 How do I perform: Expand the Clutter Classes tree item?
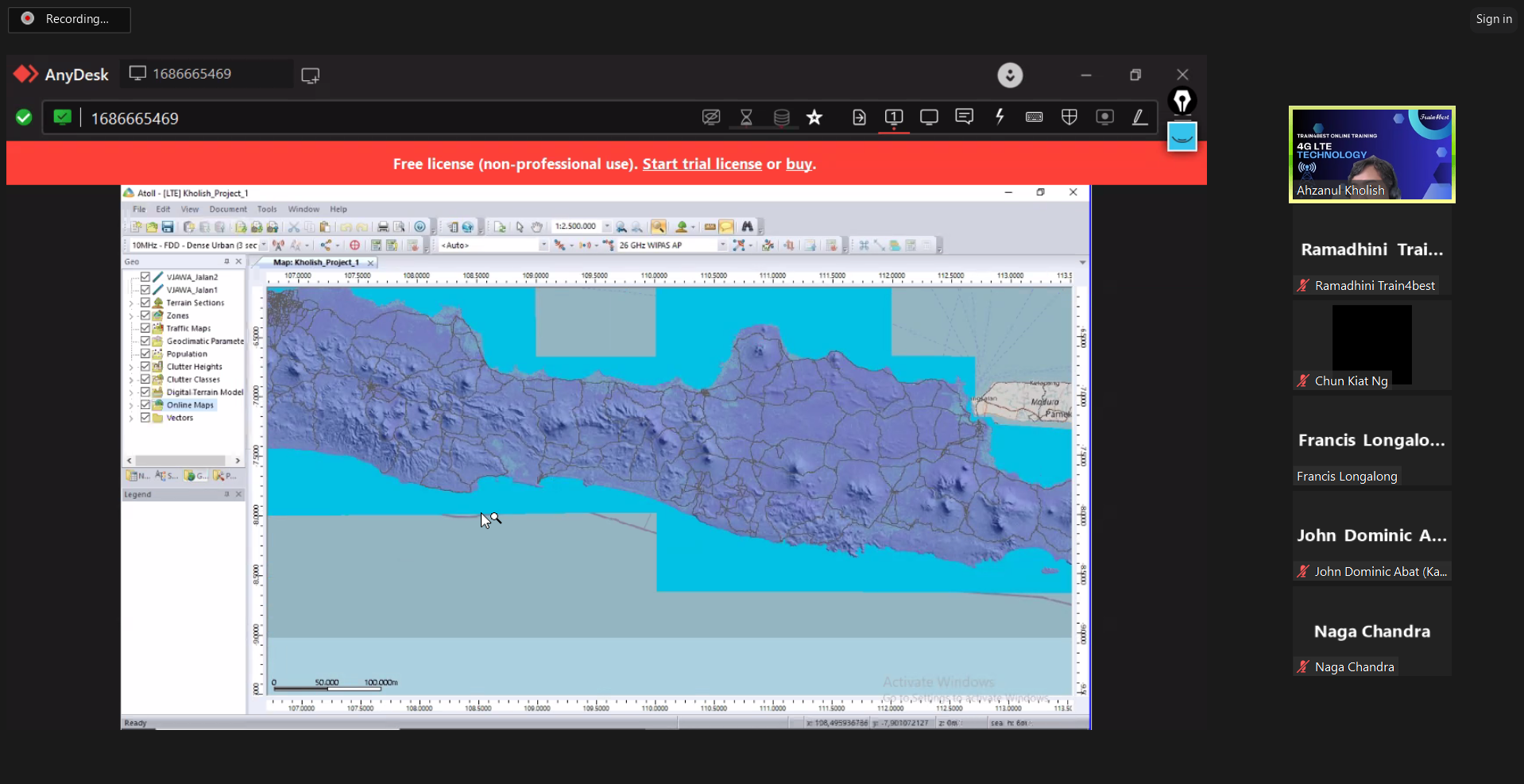(132, 379)
